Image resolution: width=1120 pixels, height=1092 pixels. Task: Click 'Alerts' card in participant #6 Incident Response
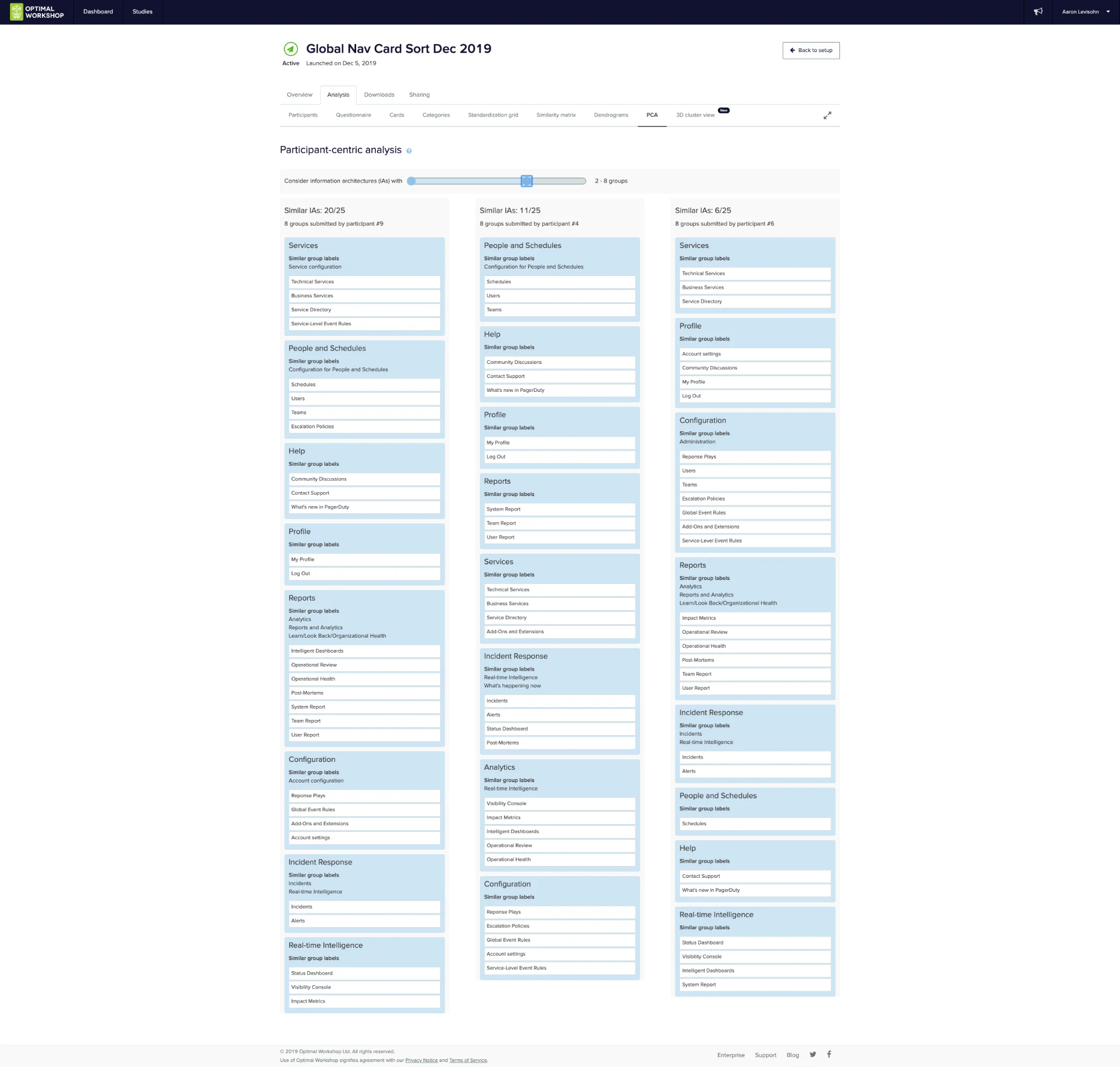click(755, 771)
